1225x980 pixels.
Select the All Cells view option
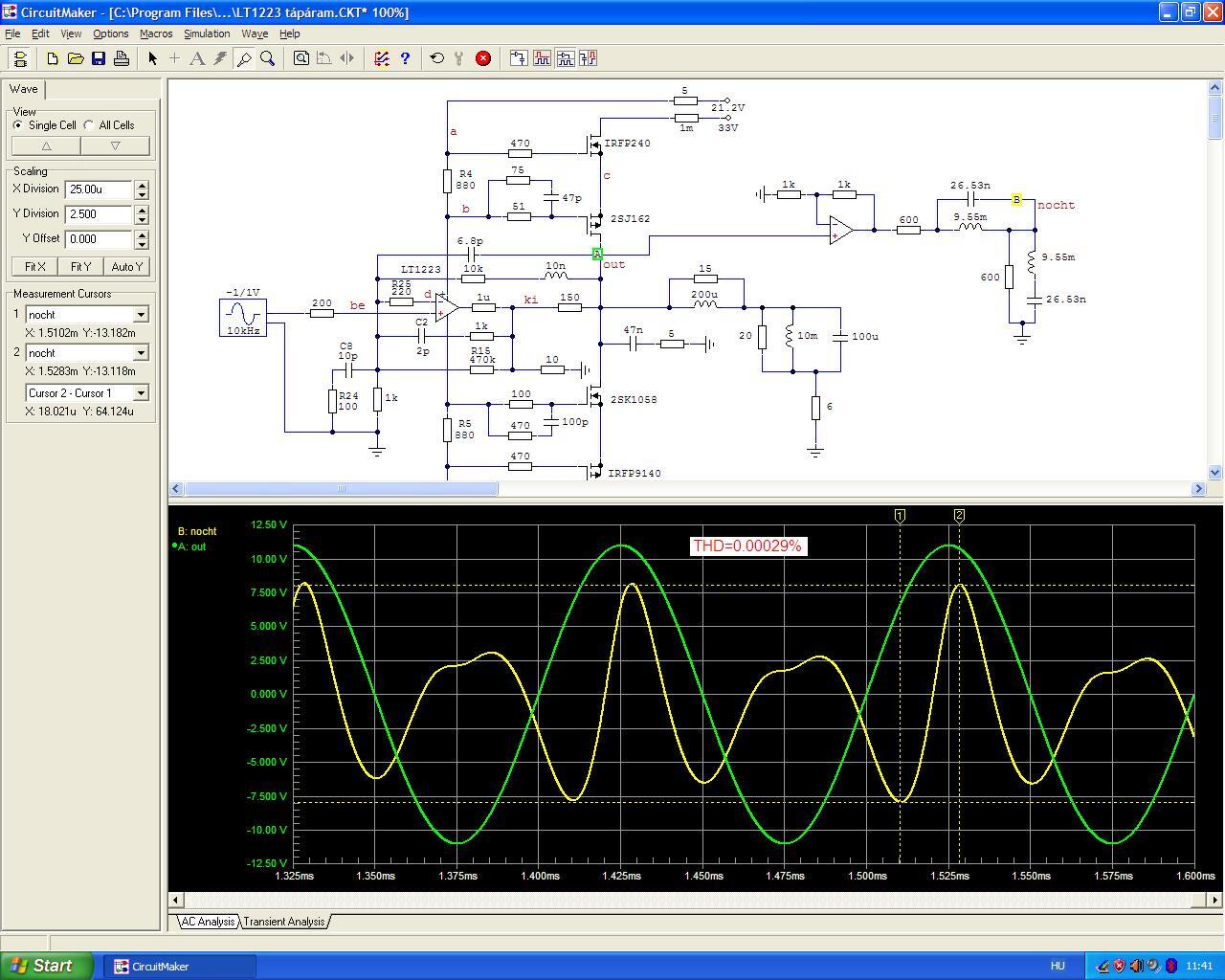tap(90, 125)
